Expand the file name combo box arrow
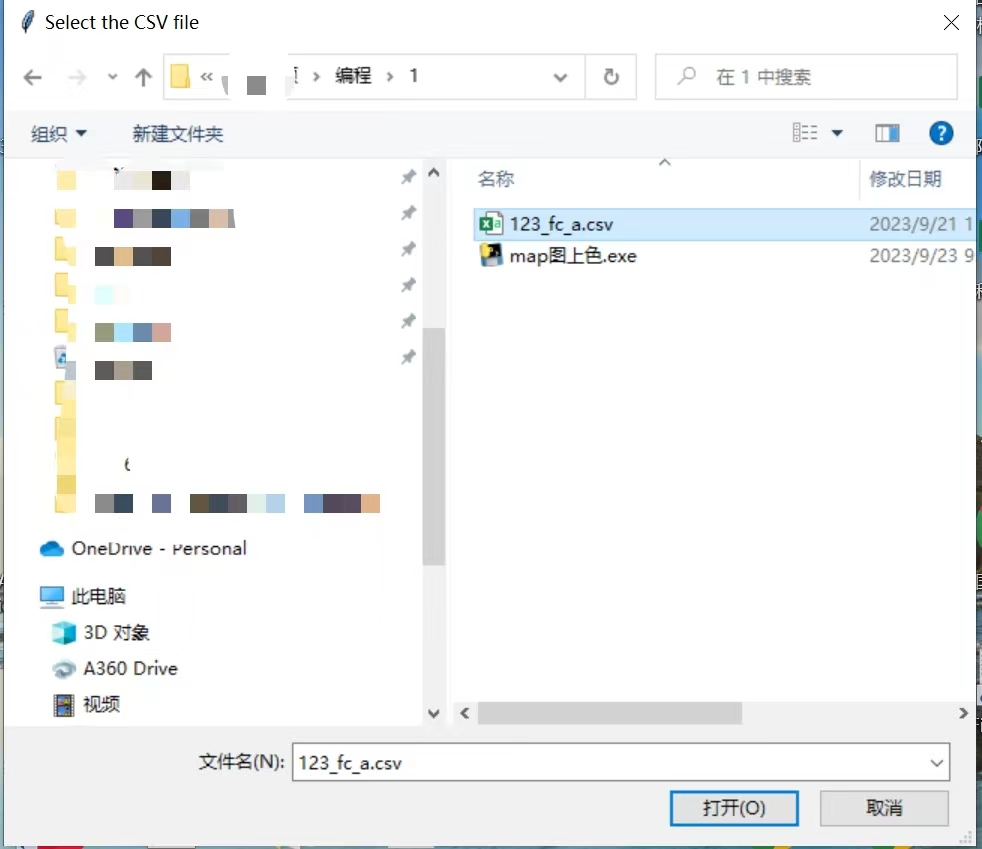Viewport: 982px width, 849px height. [x=938, y=762]
